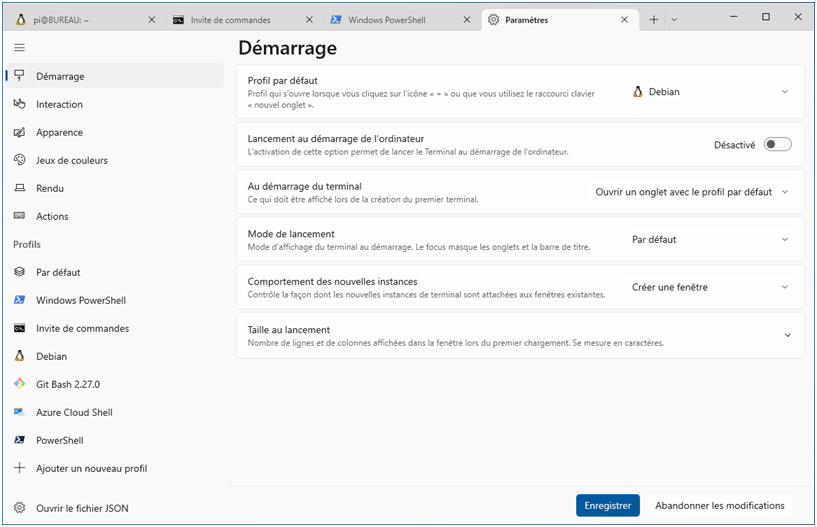Open the Profil par défaut Debian dropdown

710,92
